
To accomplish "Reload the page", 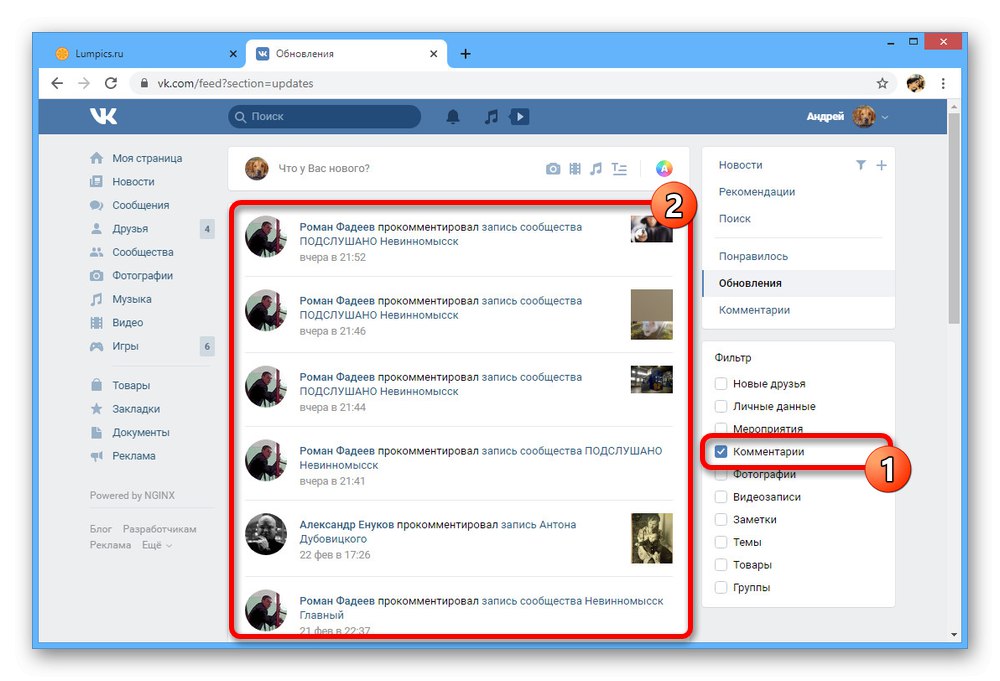I will 111,83.
